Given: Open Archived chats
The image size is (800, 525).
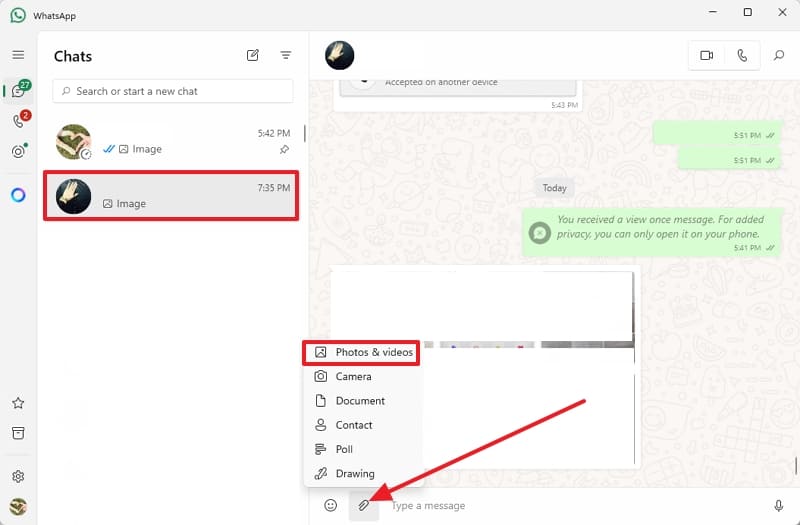Looking at the screenshot, I should tap(18, 433).
